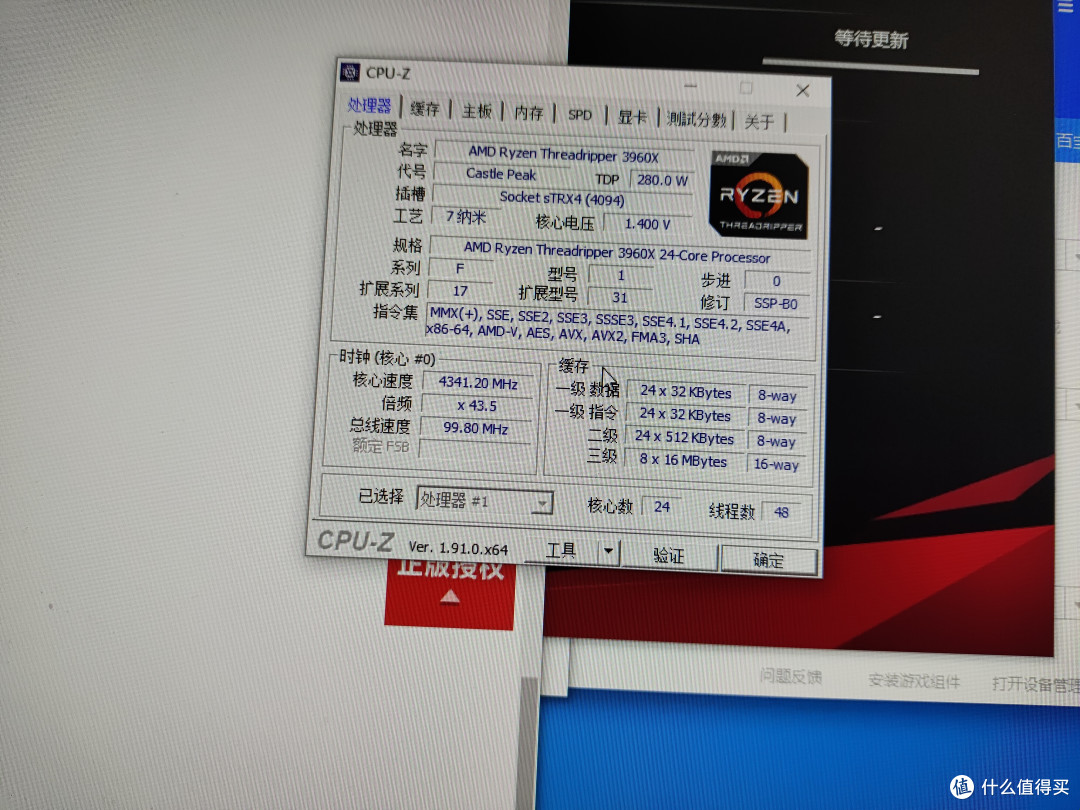Expand the 工具 dropdown arrow
Viewport: 1080px width, 810px height.
click(x=609, y=552)
